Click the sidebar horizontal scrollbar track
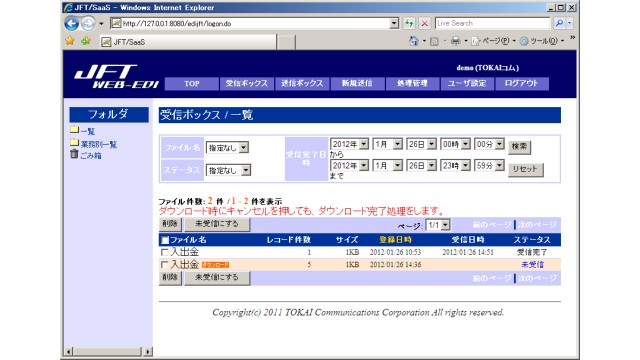640x360 pixels. tap(108, 351)
